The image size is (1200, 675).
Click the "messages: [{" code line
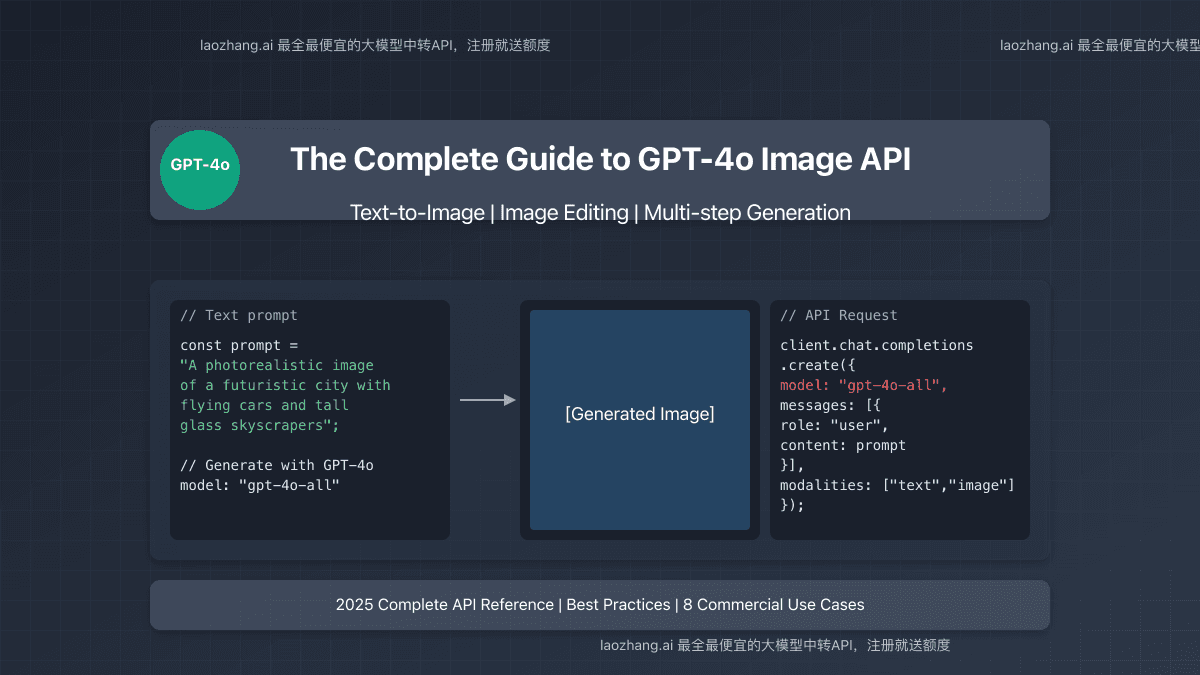tap(830, 405)
